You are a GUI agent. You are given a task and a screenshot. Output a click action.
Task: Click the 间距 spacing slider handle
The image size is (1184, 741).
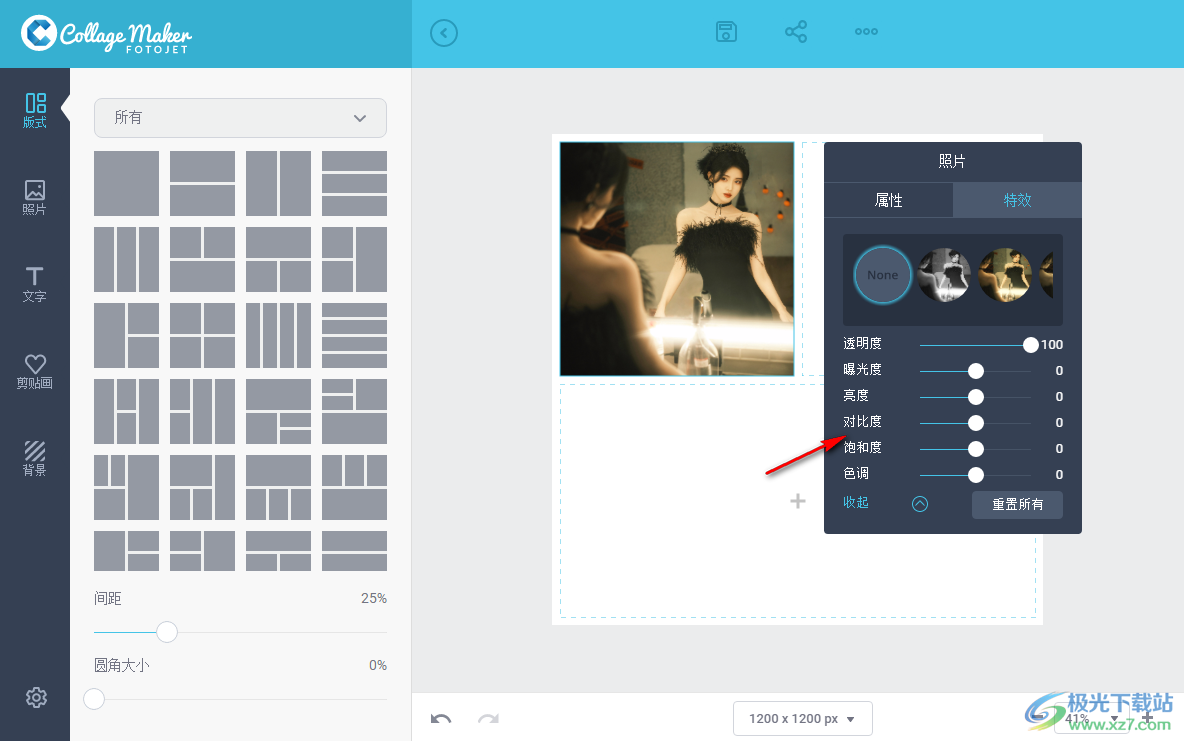pos(167,631)
